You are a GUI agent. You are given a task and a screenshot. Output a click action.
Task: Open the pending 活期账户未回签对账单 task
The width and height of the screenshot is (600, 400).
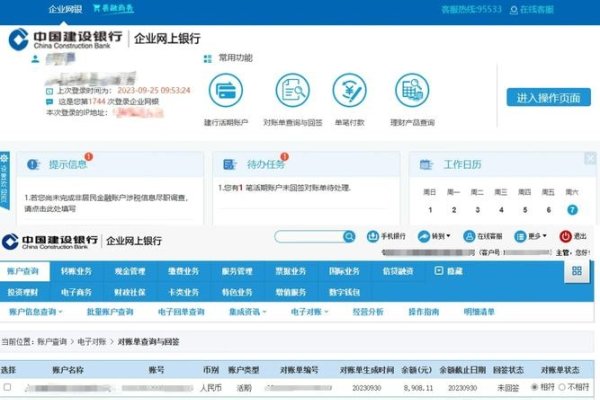pyautogui.click(x=284, y=188)
